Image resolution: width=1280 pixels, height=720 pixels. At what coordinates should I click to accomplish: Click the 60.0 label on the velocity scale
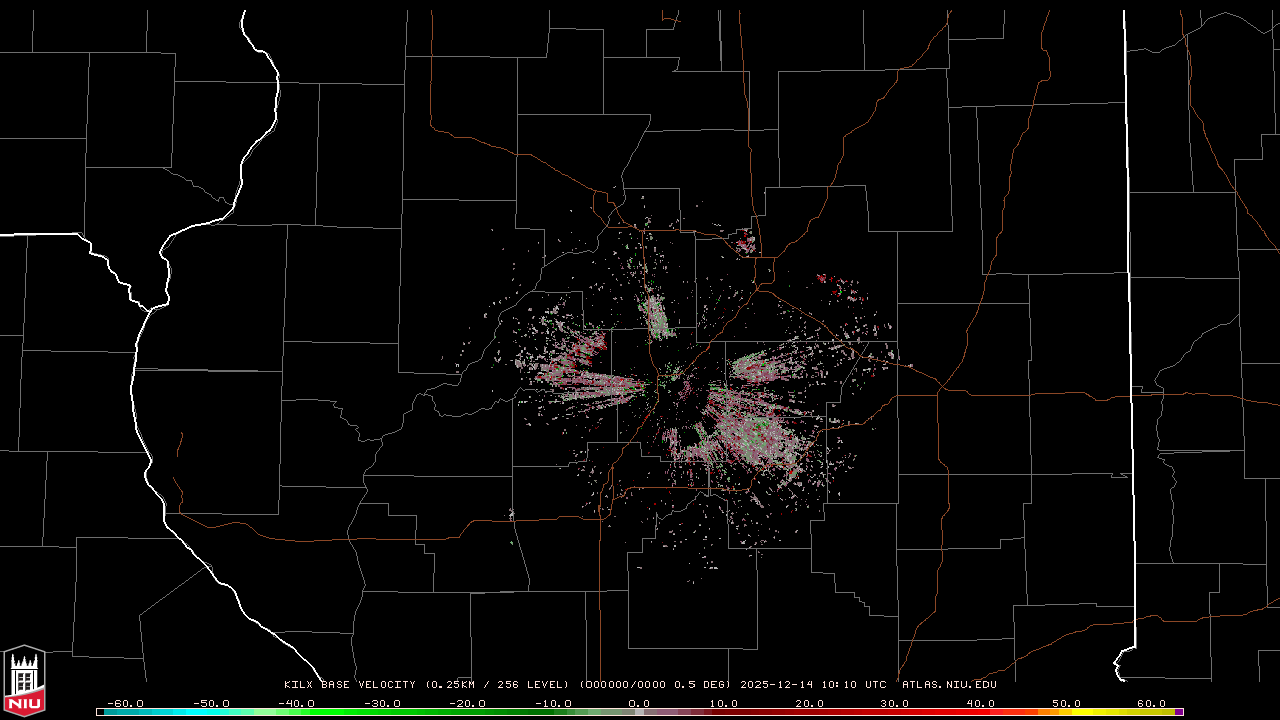pos(1152,703)
